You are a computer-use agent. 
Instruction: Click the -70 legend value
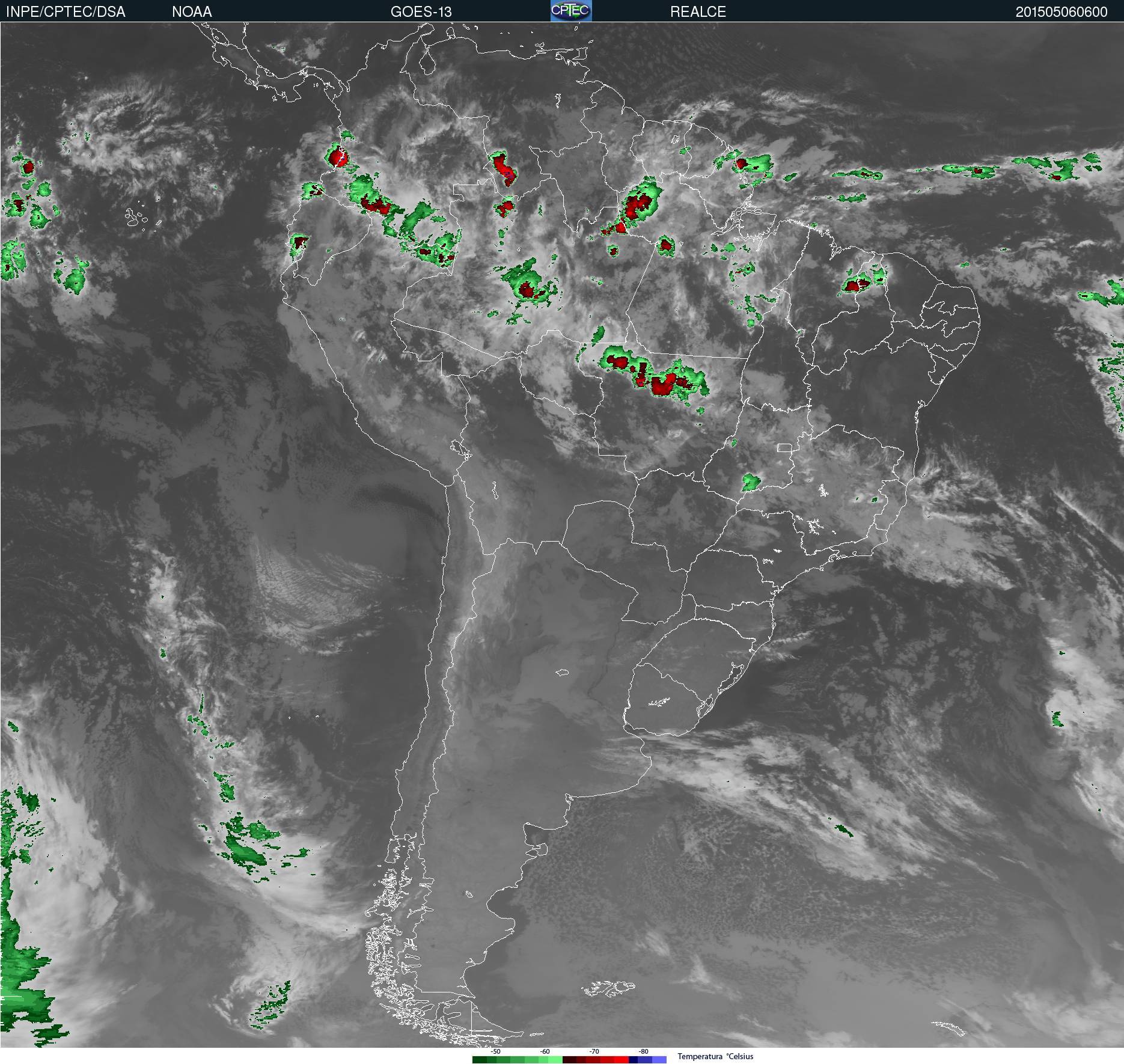594,1051
